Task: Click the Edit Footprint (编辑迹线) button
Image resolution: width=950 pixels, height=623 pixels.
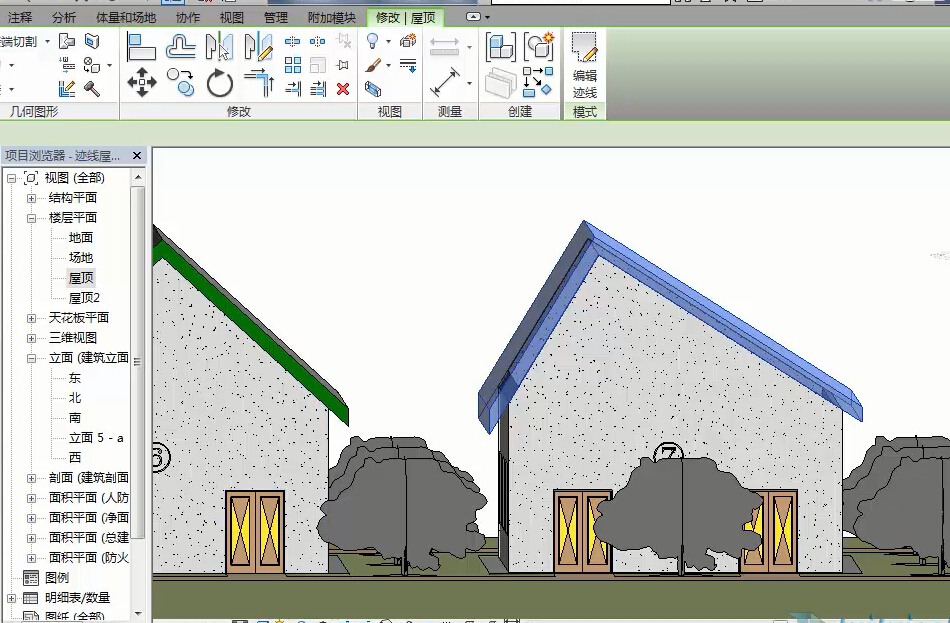Action: [585, 66]
